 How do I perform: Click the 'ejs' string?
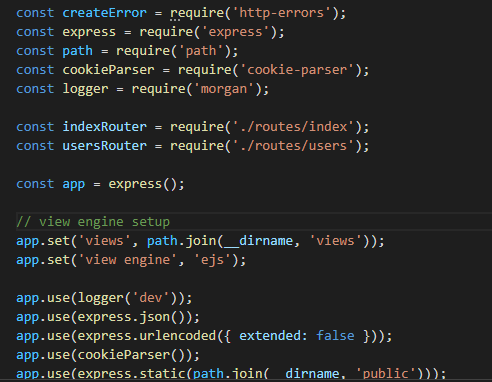[212, 260]
